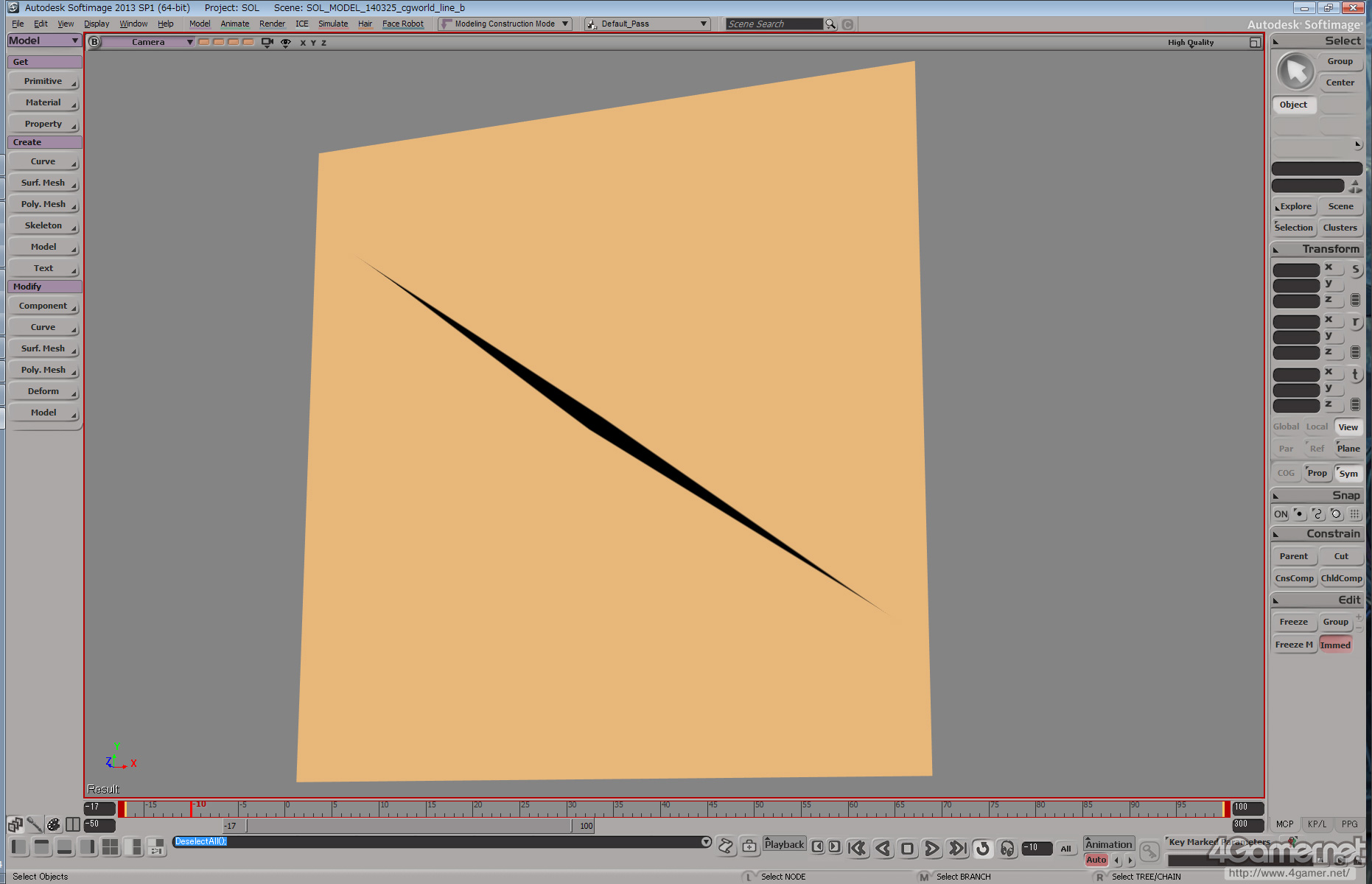Expand the Deform menu
The height and width of the screenshot is (884, 1372).
[x=43, y=391]
